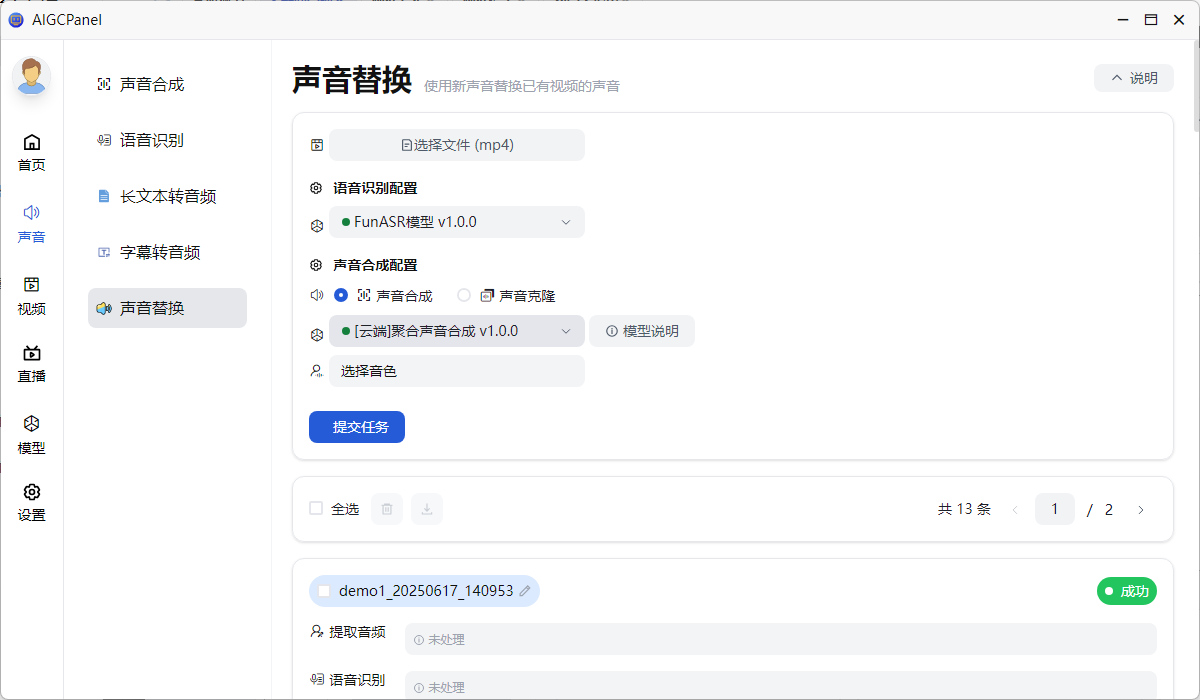
Task: Click the 选择音色 input field
Action: click(x=457, y=371)
